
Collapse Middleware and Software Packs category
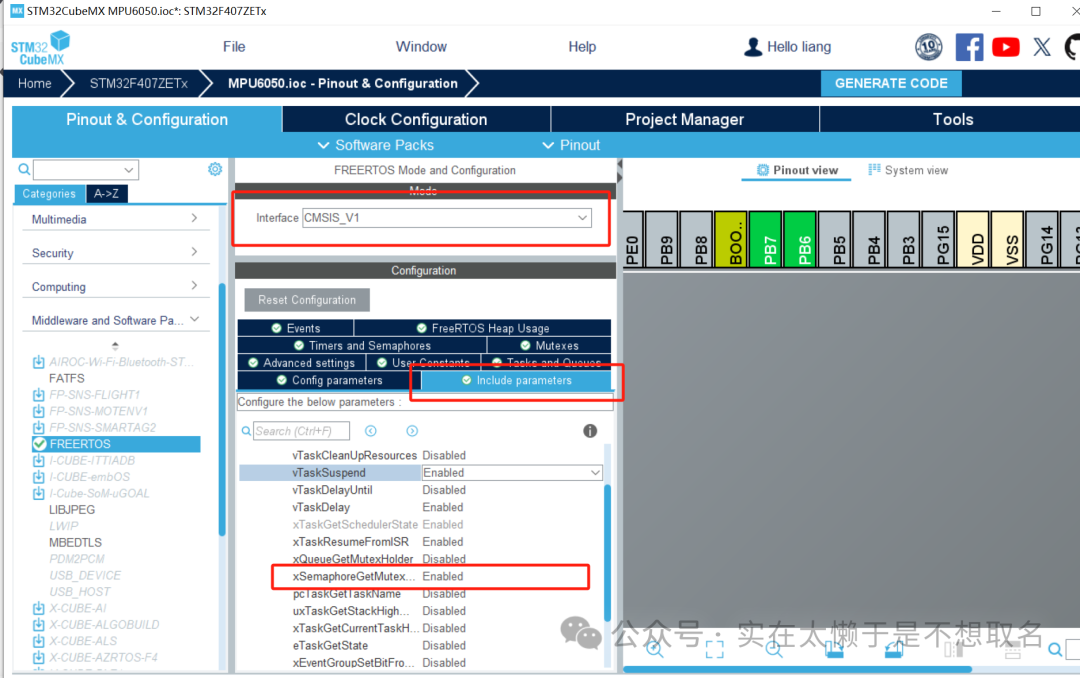pos(194,319)
